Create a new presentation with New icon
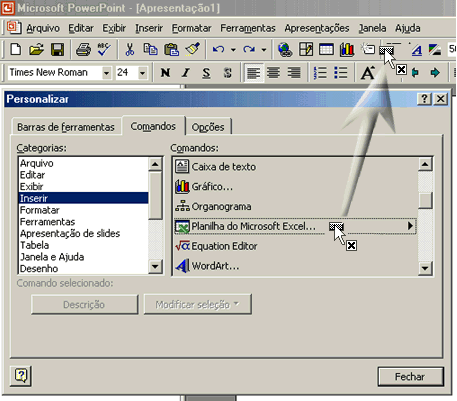The image size is (457, 401). 16,50
